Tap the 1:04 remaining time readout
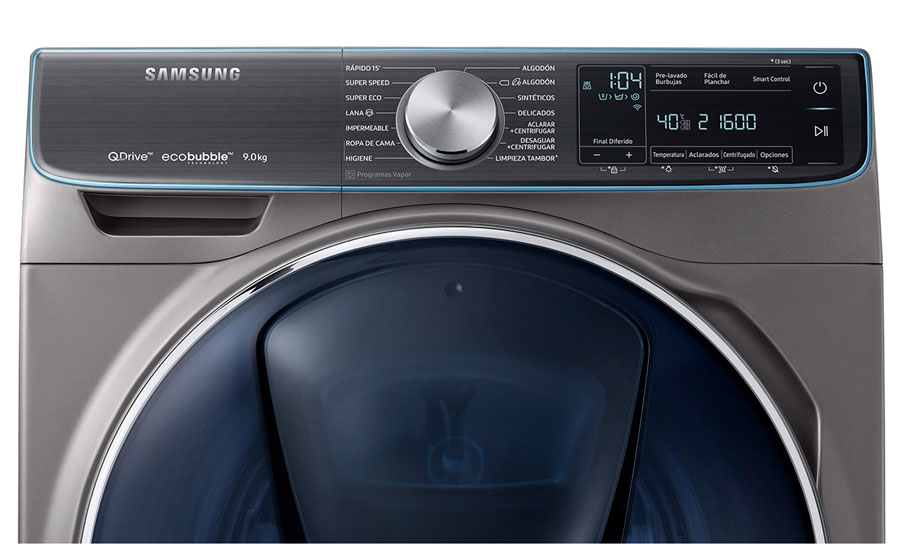 click(x=626, y=81)
